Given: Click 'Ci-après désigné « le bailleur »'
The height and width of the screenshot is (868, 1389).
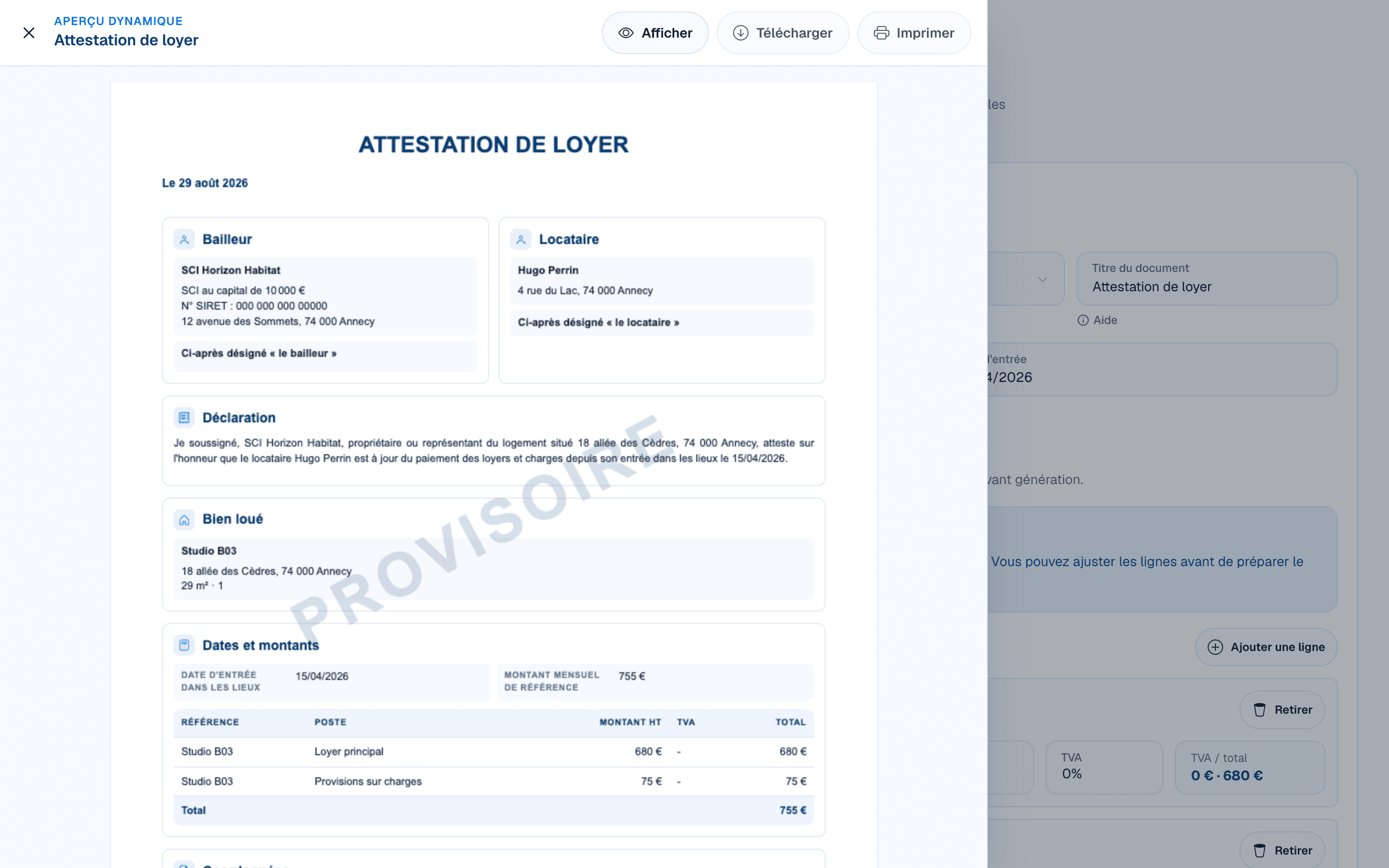Looking at the screenshot, I should [259, 353].
